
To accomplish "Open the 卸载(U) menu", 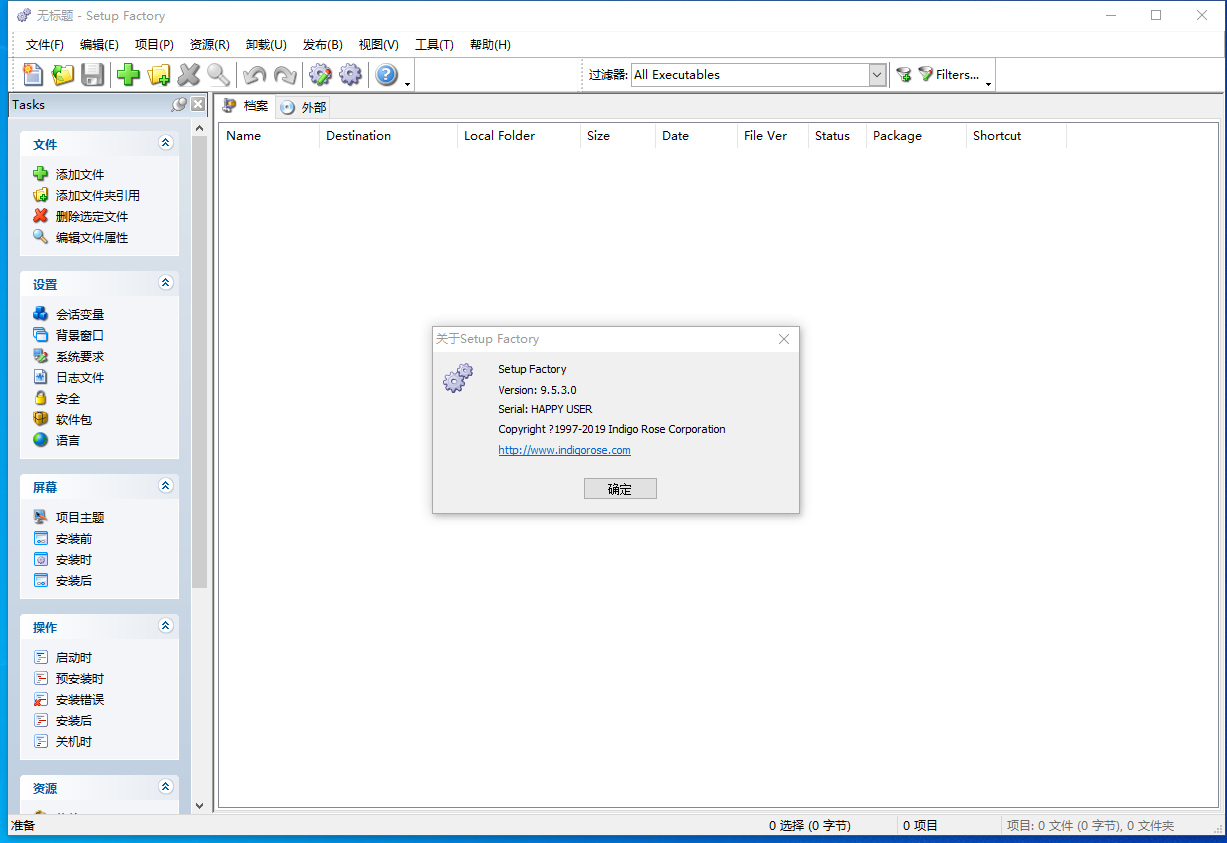I will [x=266, y=45].
